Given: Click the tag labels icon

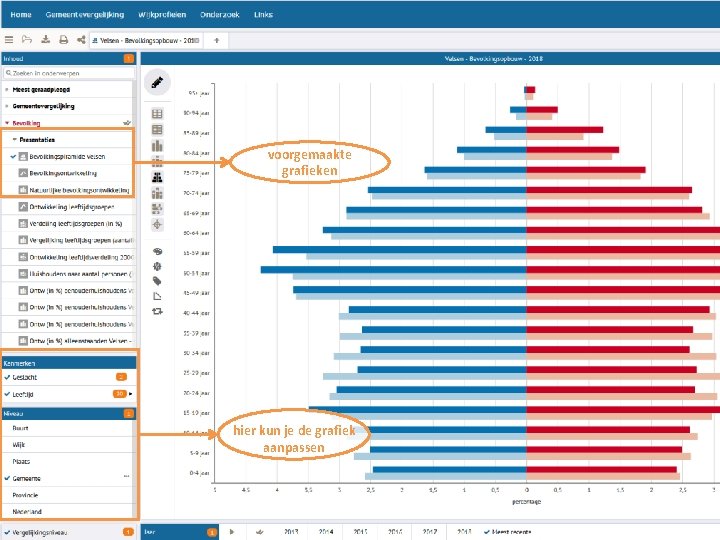Looking at the screenshot, I should pyautogui.click(x=157, y=281).
